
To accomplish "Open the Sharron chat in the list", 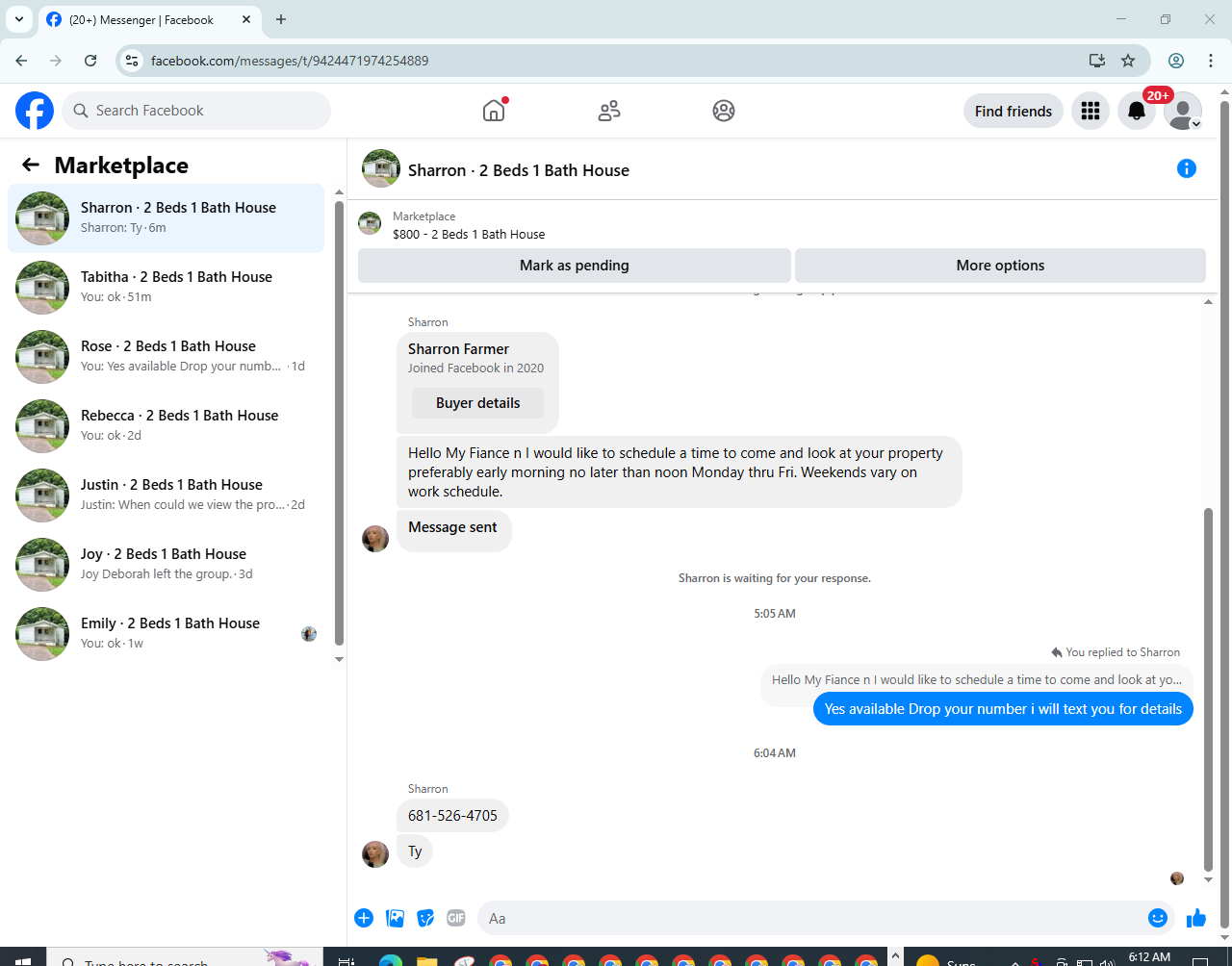I will point(167,218).
